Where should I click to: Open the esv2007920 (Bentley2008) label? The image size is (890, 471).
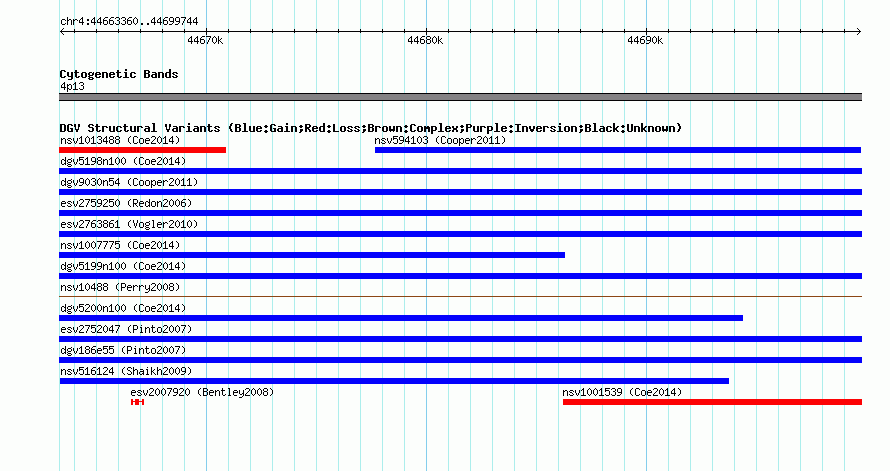tap(202, 392)
